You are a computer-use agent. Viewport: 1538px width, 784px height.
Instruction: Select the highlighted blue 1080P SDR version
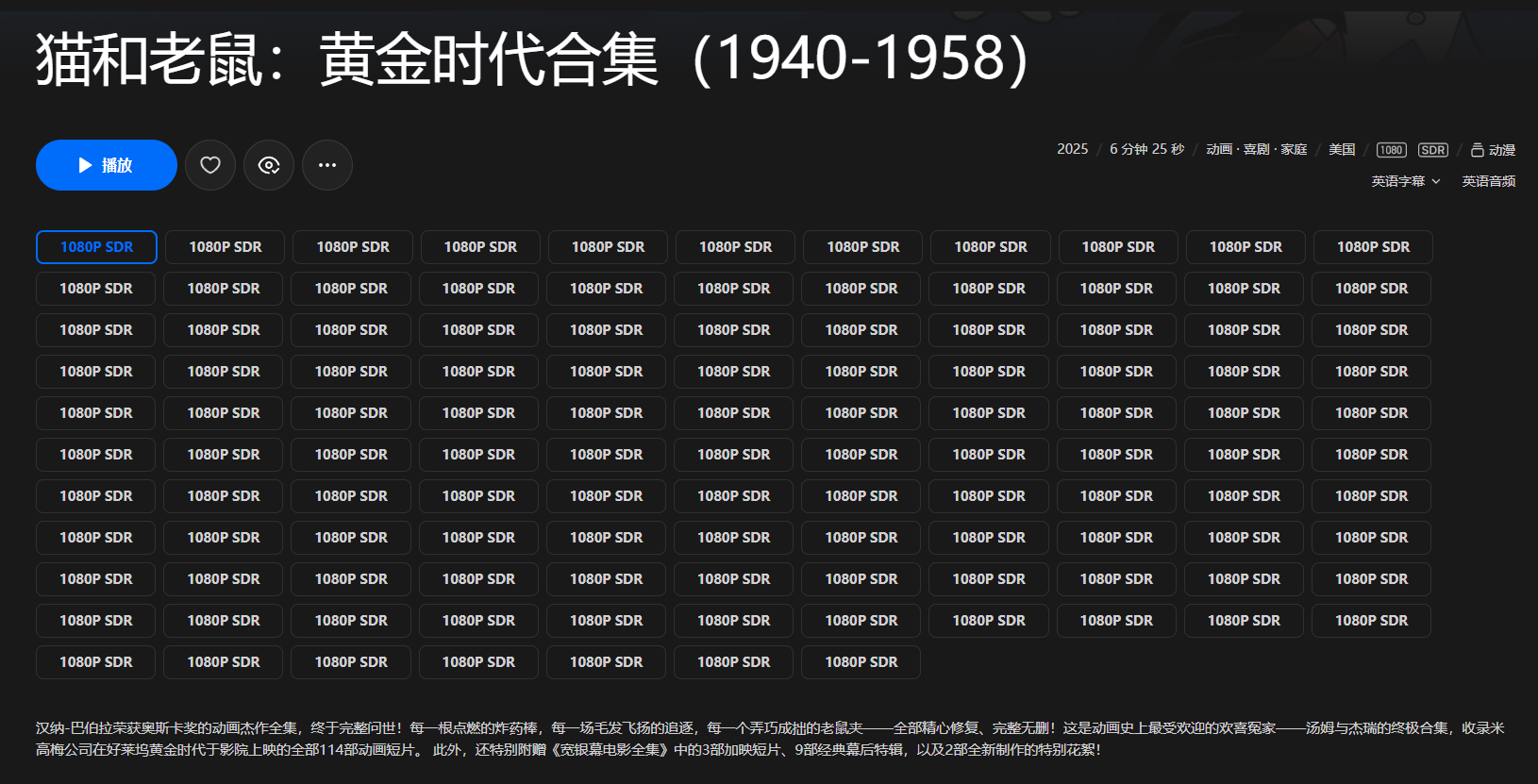[97, 247]
